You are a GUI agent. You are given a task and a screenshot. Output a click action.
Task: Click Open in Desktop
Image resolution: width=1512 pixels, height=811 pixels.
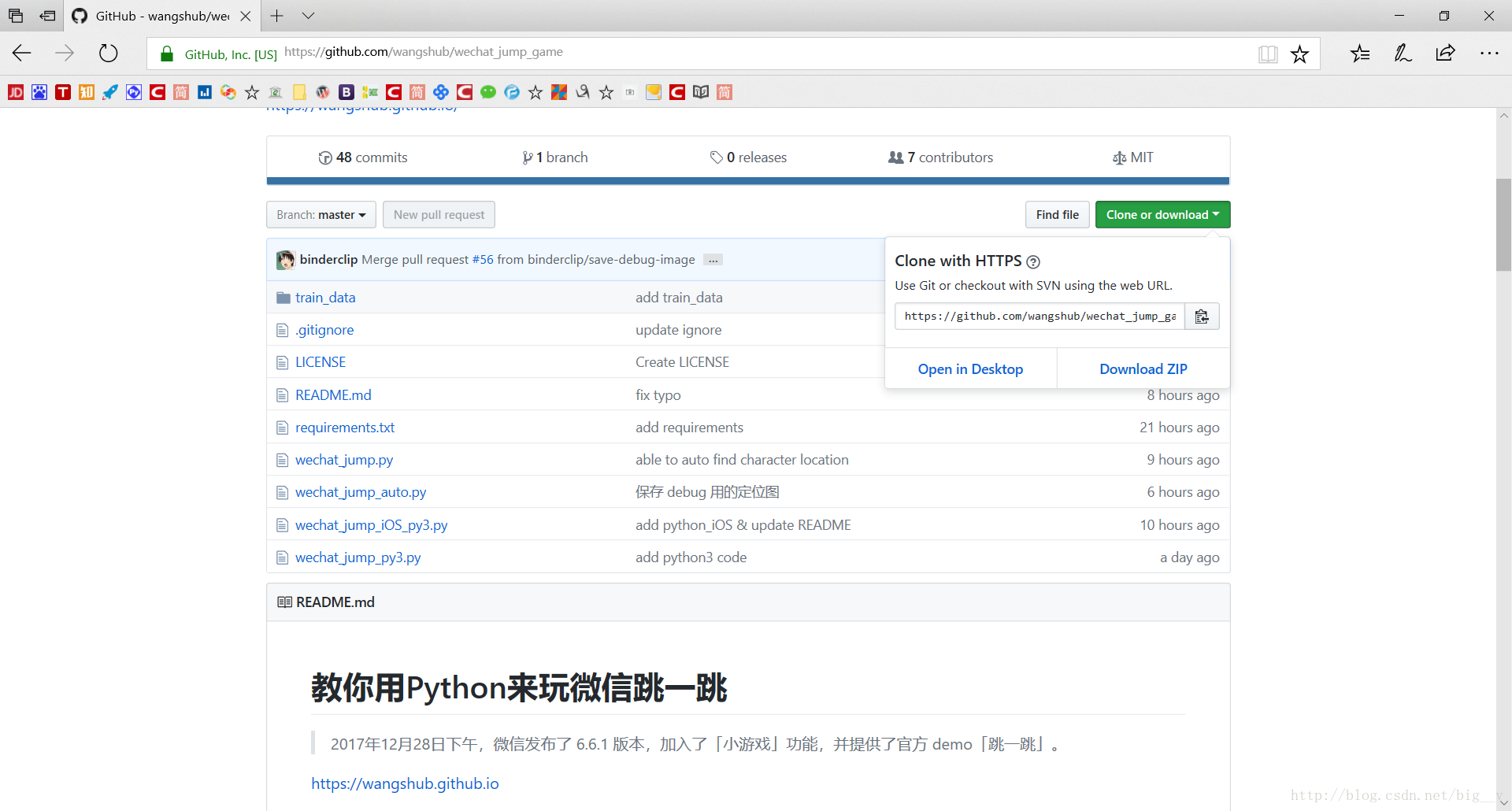click(x=970, y=369)
